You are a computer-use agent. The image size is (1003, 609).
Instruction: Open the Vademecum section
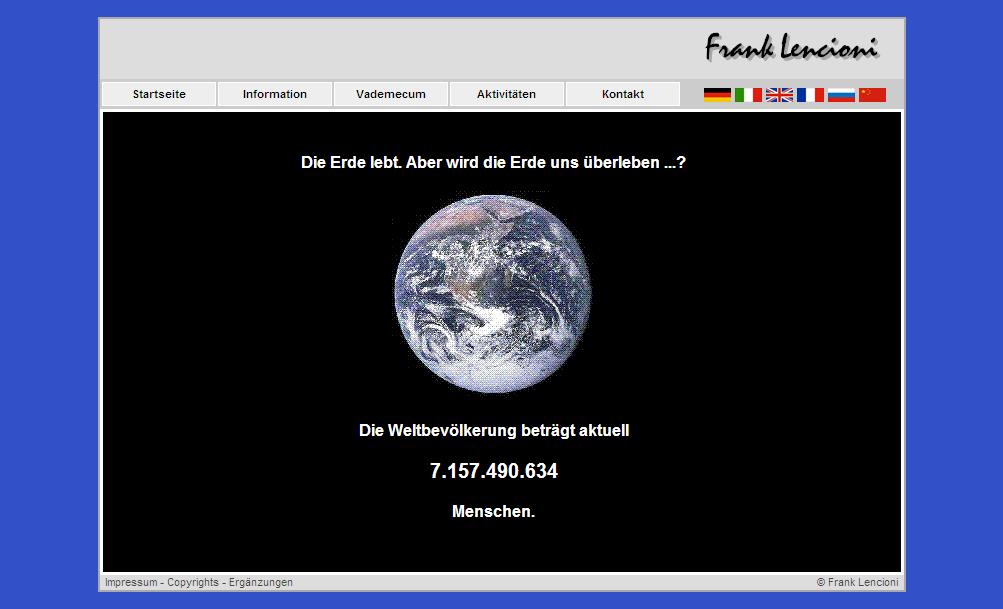tap(391, 94)
